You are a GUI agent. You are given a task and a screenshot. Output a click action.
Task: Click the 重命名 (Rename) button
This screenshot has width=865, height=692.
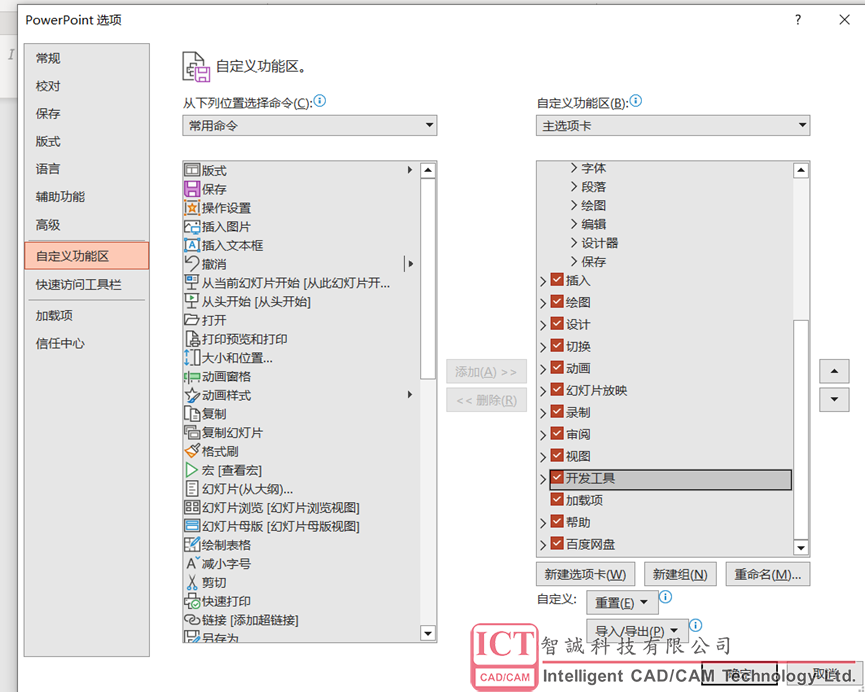point(767,575)
